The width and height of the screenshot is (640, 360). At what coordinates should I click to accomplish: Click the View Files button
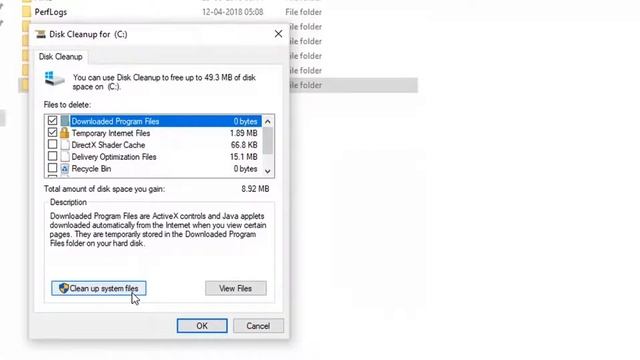point(236,288)
